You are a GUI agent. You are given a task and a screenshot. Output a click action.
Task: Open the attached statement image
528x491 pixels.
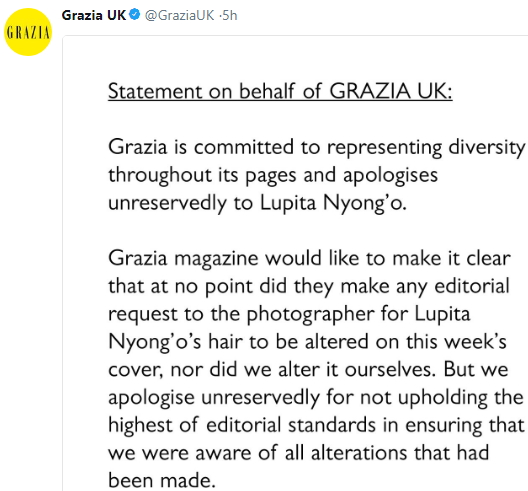[x=295, y=263]
